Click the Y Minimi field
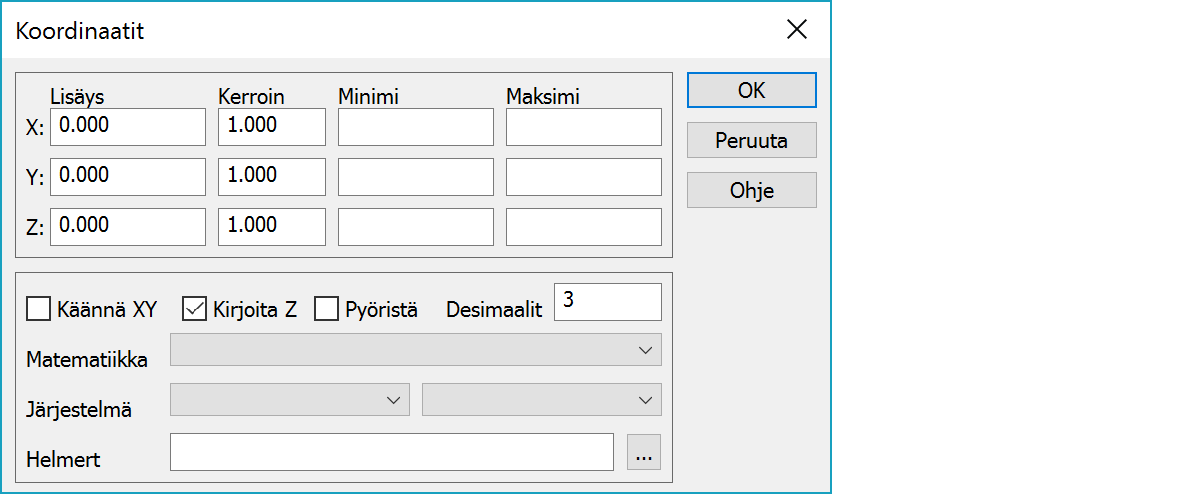The width and height of the screenshot is (1200, 494). click(416, 177)
